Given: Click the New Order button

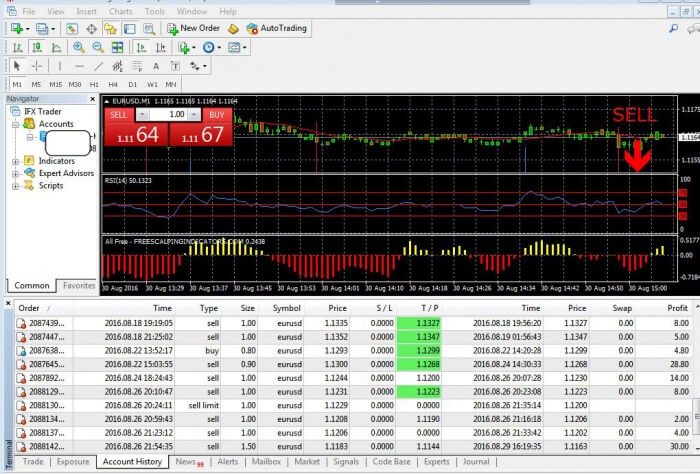Looking at the screenshot, I should [x=193, y=29].
